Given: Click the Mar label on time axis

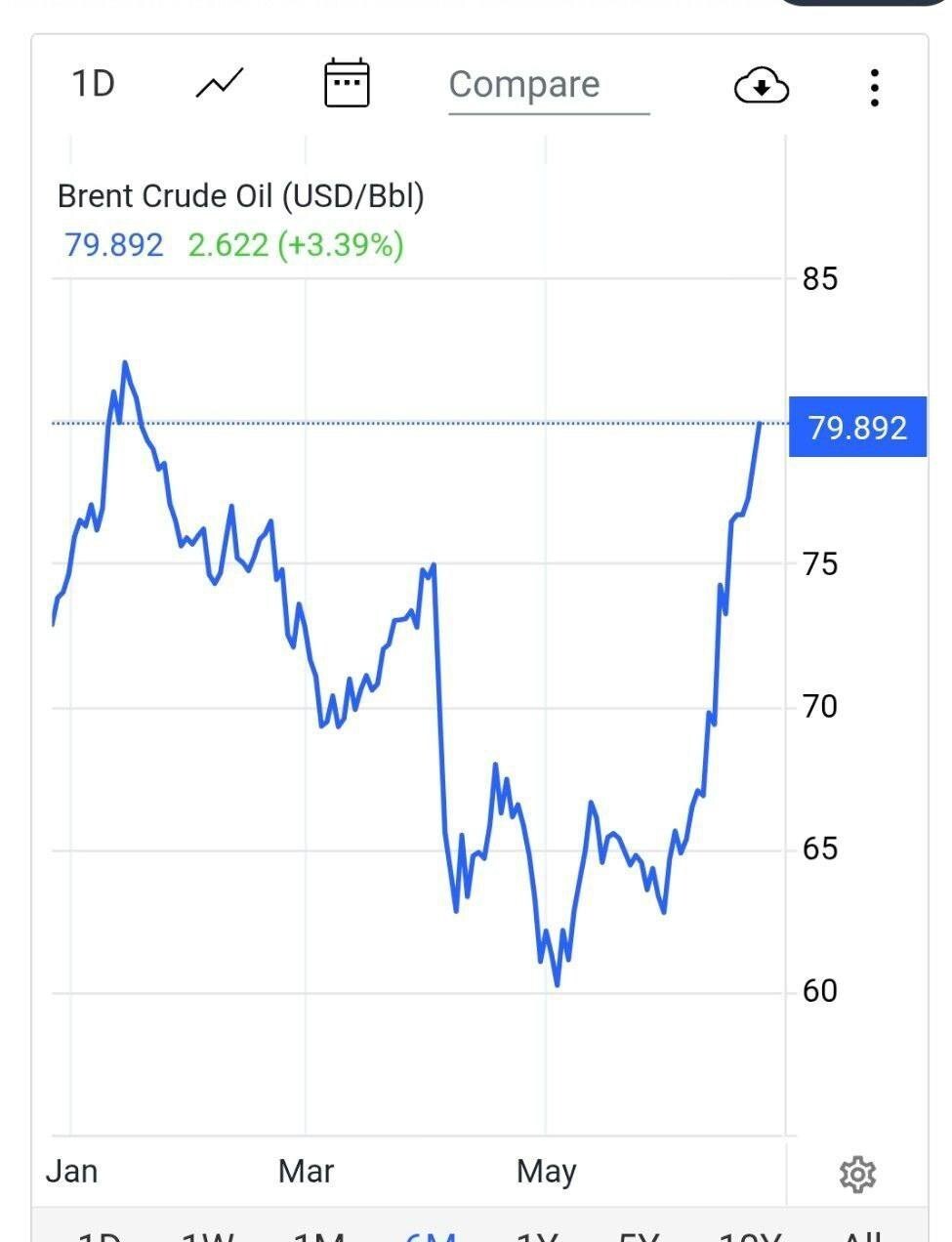Looking at the screenshot, I should click(306, 1171).
